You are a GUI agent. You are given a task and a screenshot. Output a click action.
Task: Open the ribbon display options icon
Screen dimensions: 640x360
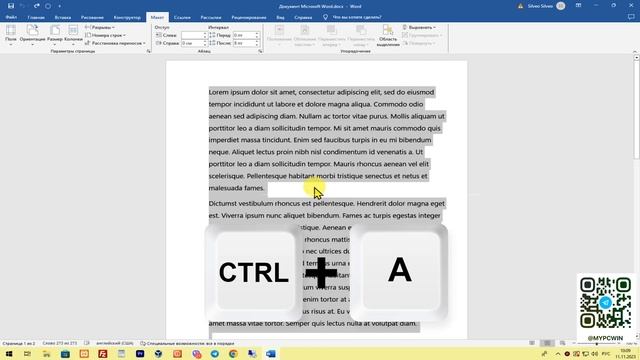click(578, 6)
